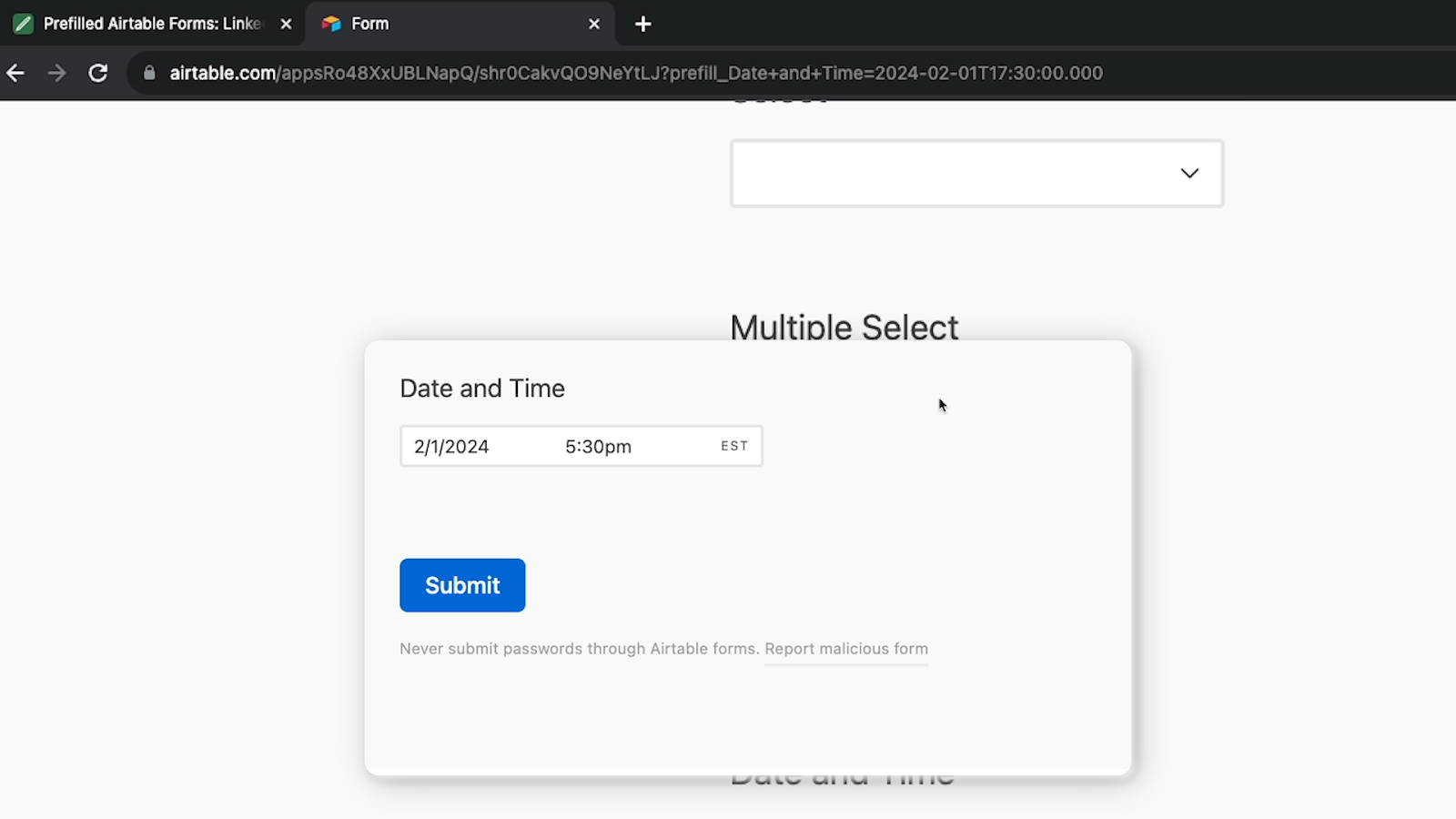
Task: Click the date field showing 2/1/2024
Action: point(451,447)
